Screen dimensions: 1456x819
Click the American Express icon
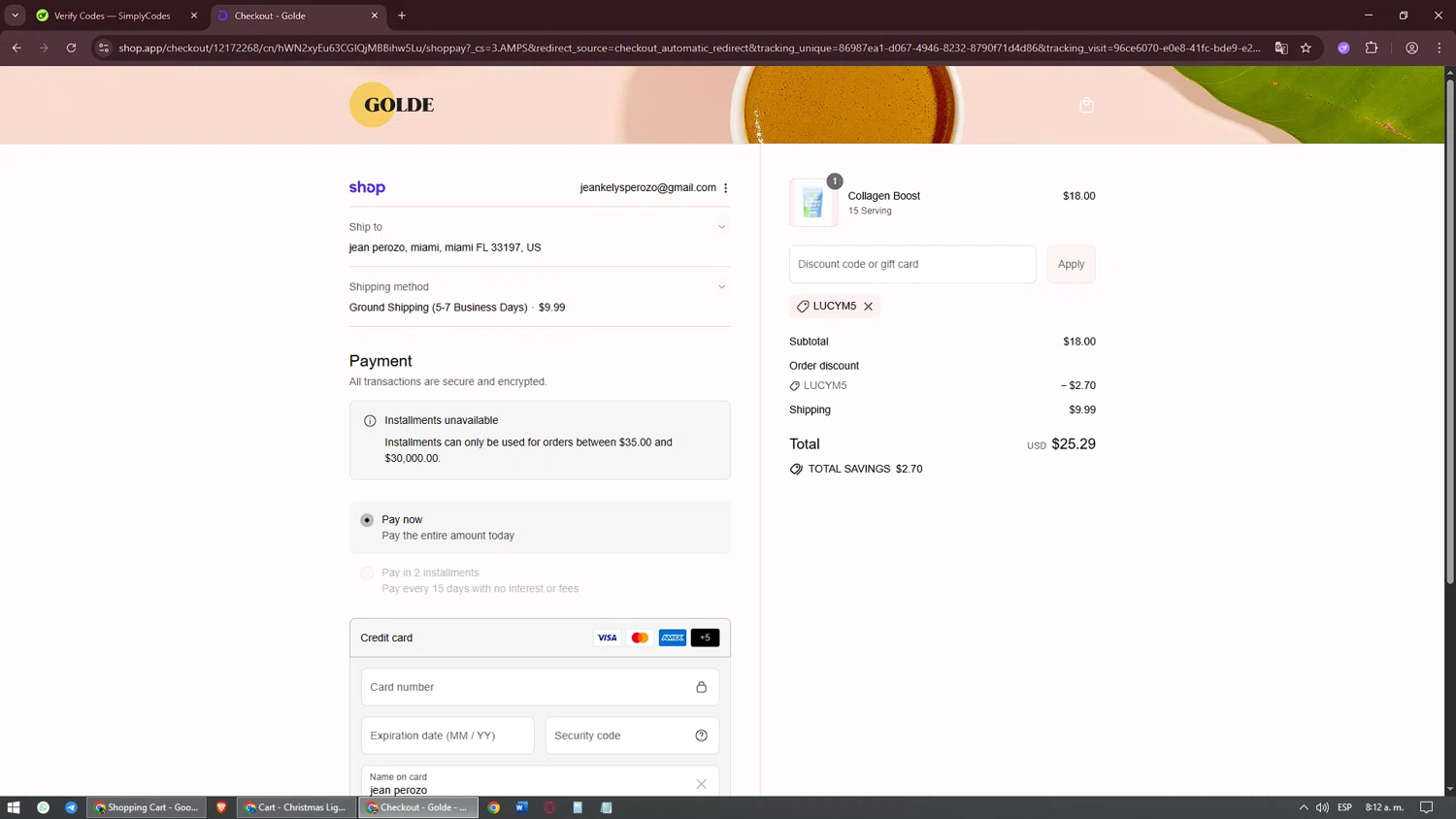[x=673, y=638]
